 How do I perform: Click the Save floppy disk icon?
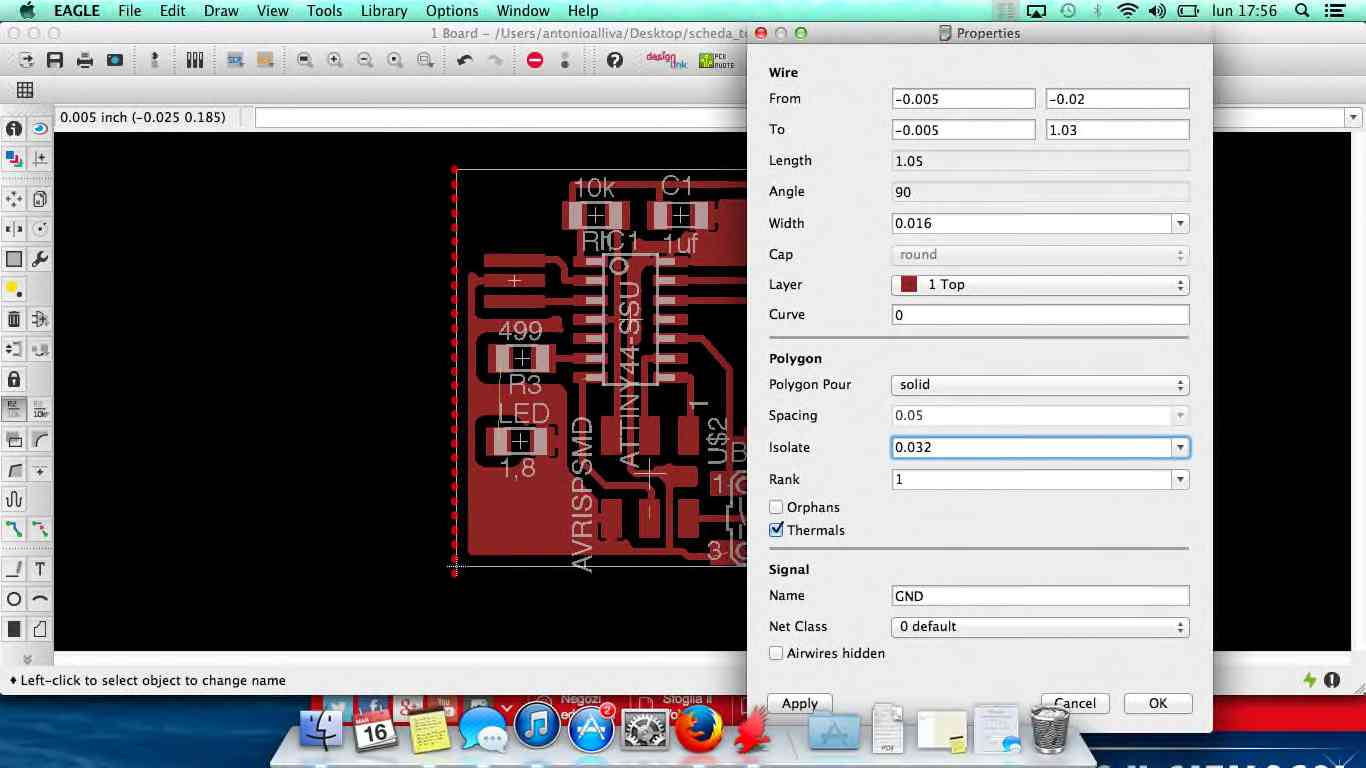pyautogui.click(x=55, y=60)
